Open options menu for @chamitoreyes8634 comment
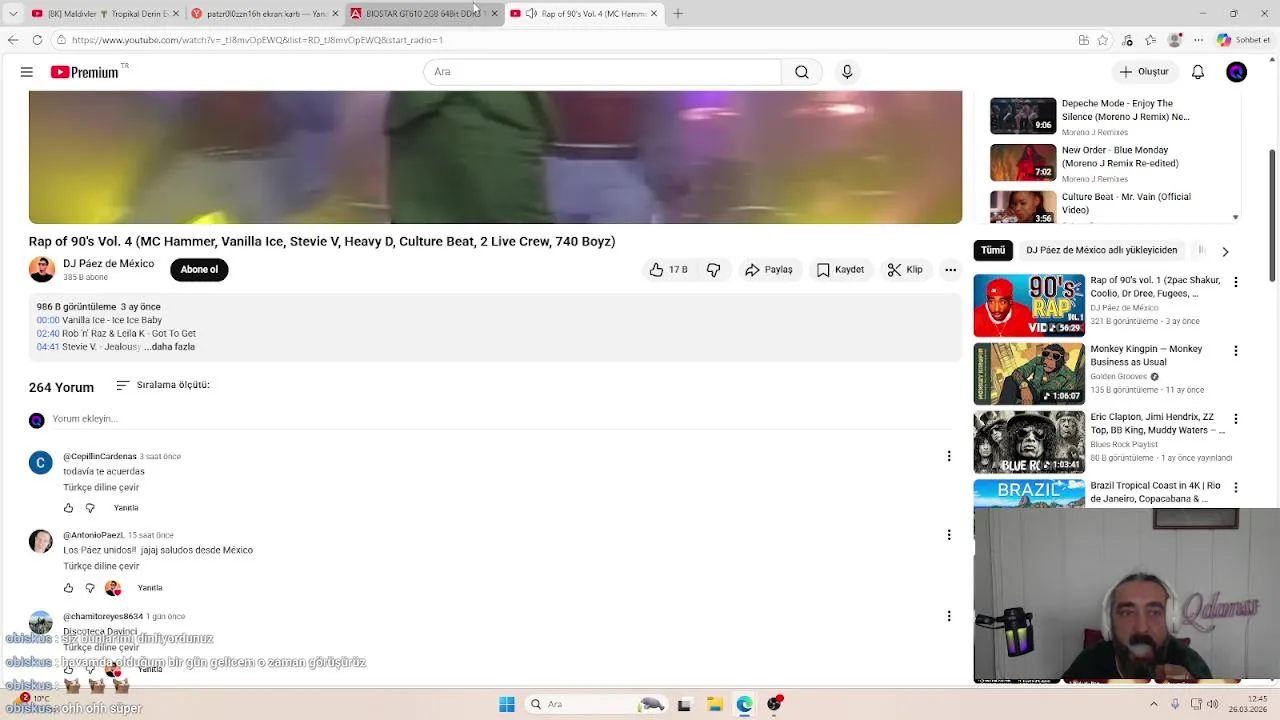Viewport: 1280px width, 720px height. coord(949,616)
